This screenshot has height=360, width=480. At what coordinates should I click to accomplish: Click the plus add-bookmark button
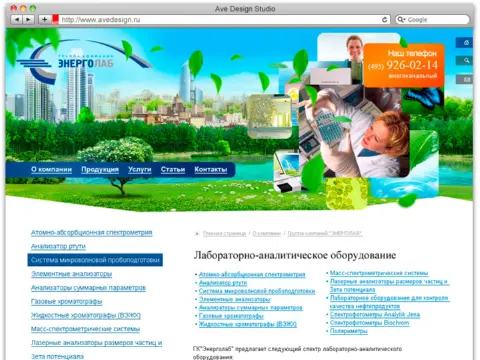pyautogui.click(x=44, y=20)
